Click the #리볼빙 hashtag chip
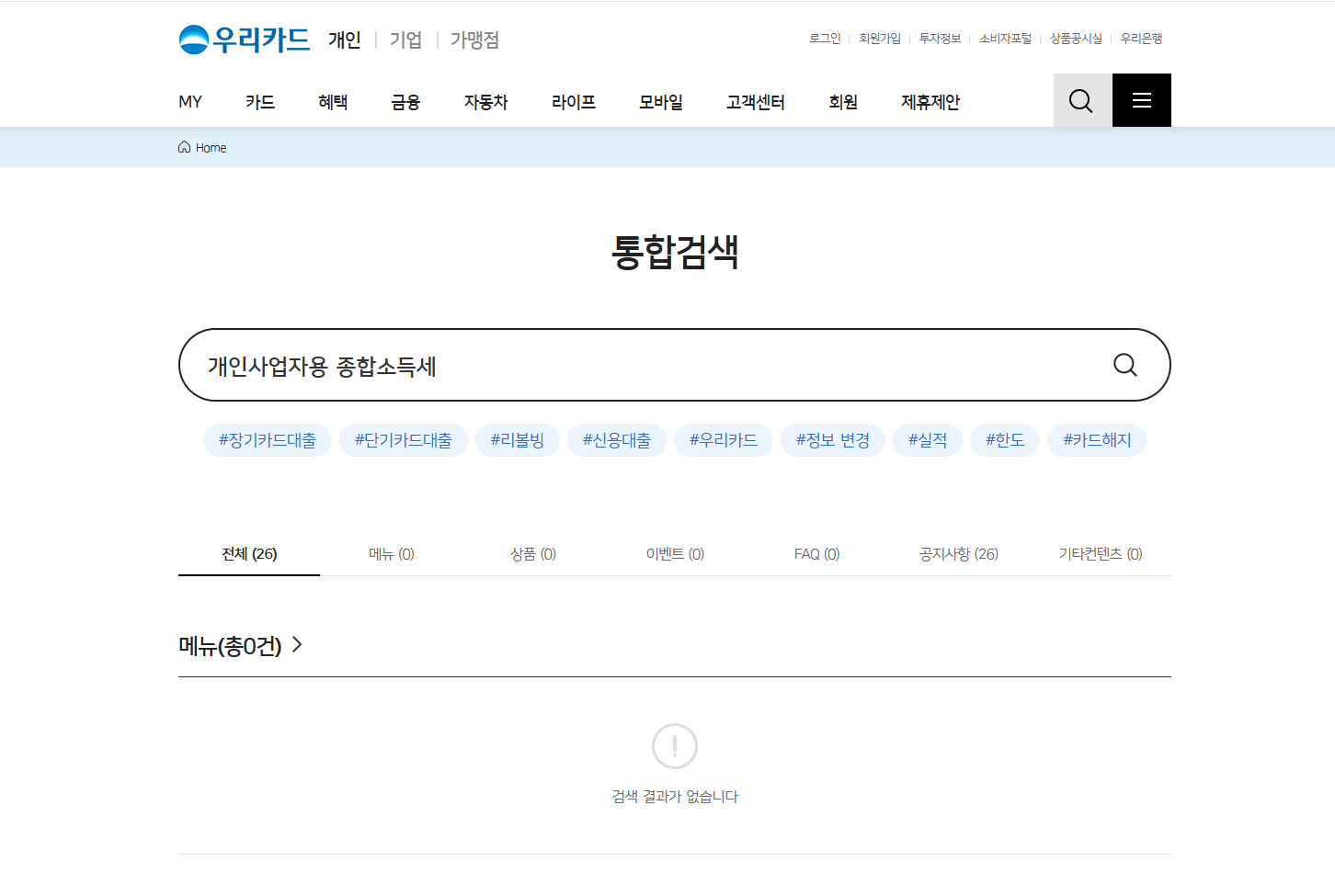The width and height of the screenshot is (1335, 896). pos(518,440)
